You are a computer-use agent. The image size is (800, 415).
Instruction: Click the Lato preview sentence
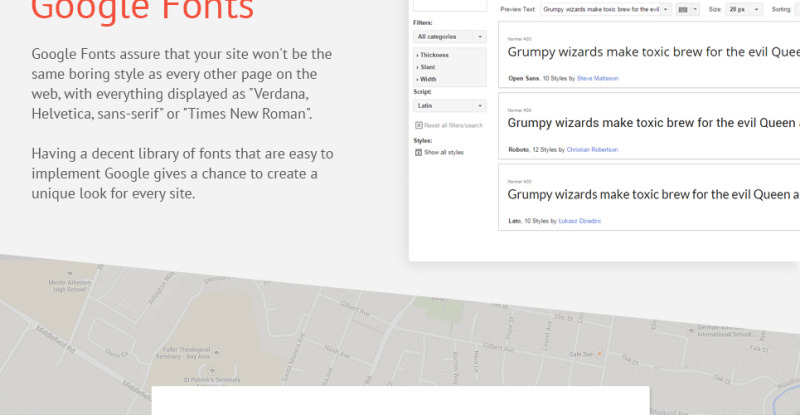tap(653, 195)
